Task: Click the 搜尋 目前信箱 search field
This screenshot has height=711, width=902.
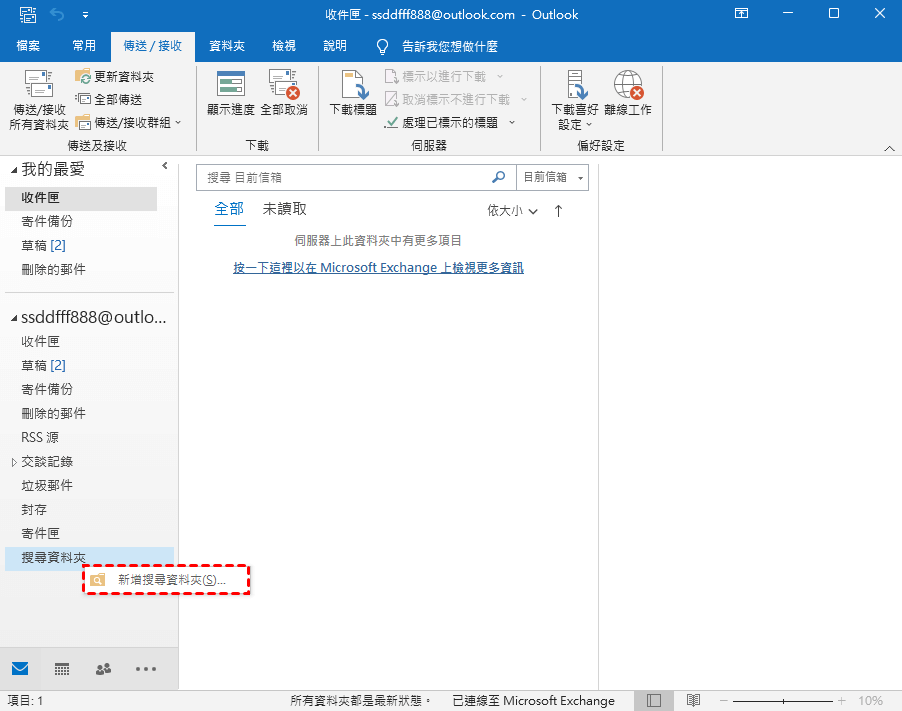Action: (x=343, y=178)
